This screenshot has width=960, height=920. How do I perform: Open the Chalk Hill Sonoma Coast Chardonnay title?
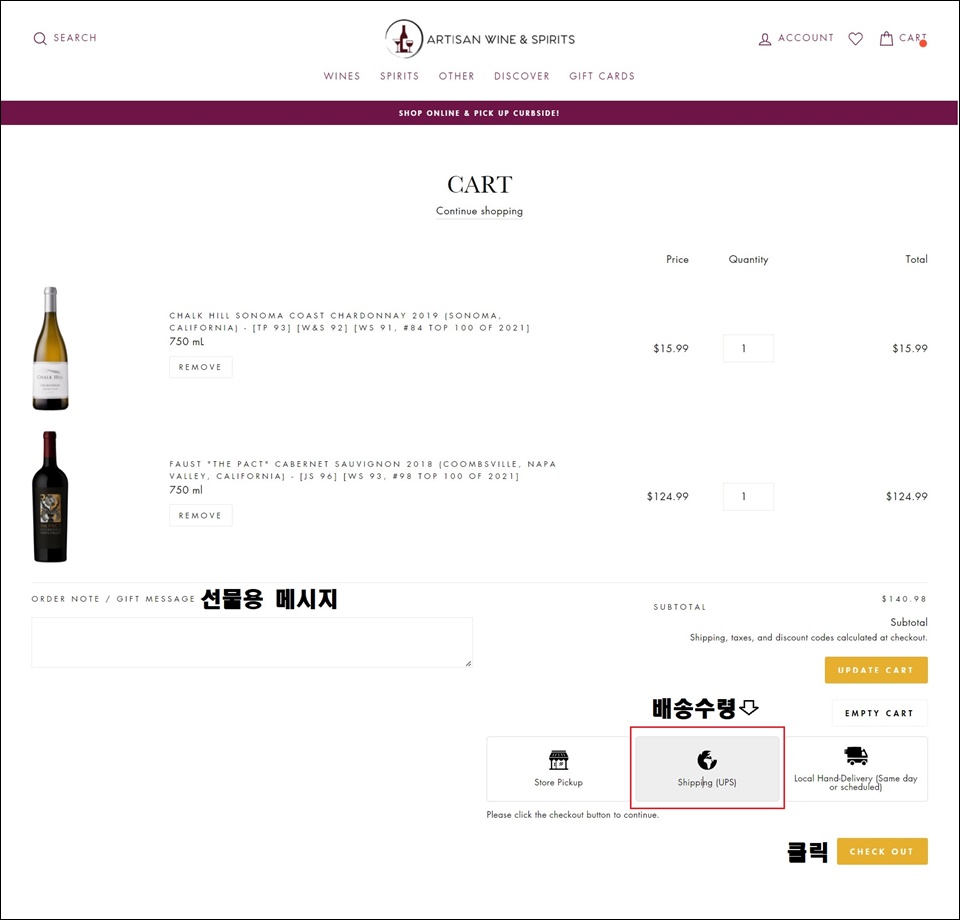349,321
